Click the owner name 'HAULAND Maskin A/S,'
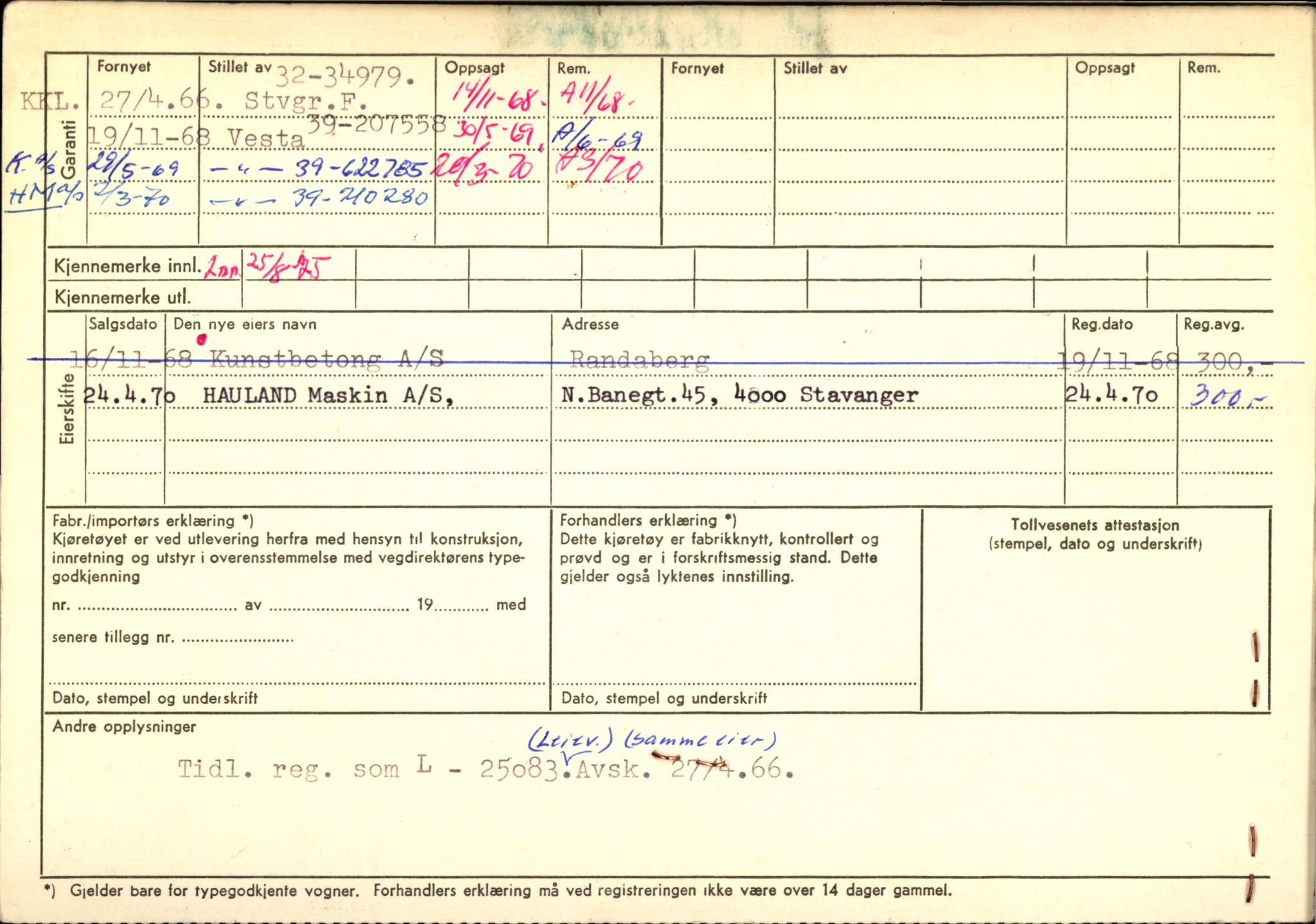The width and height of the screenshot is (1316, 924). pos(328,395)
